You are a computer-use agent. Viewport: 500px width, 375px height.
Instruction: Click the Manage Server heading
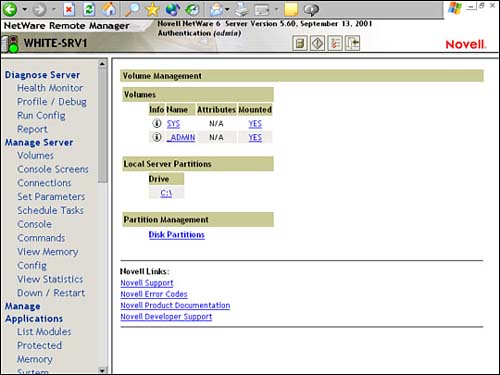39,142
